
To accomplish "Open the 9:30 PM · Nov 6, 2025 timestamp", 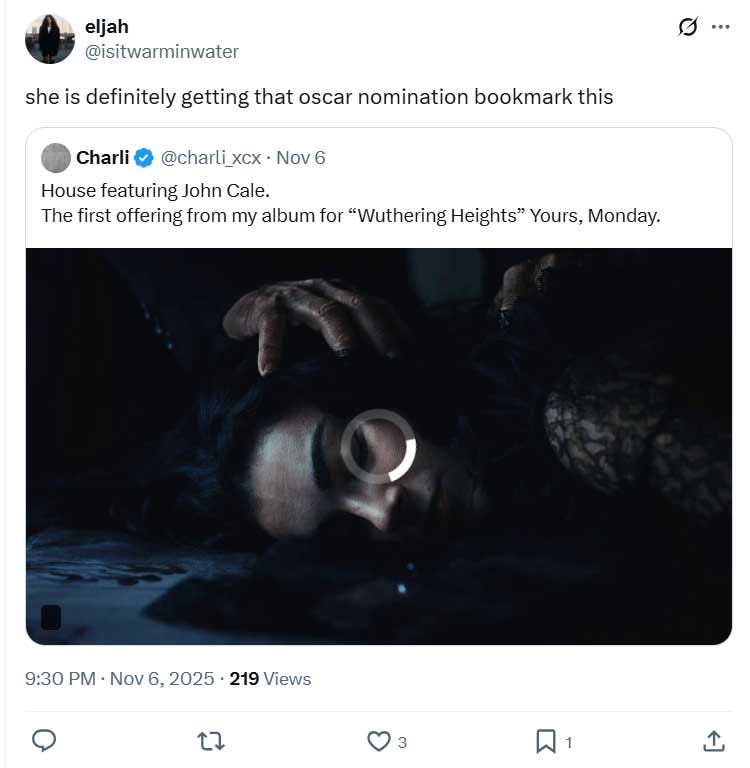I will point(120,679).
